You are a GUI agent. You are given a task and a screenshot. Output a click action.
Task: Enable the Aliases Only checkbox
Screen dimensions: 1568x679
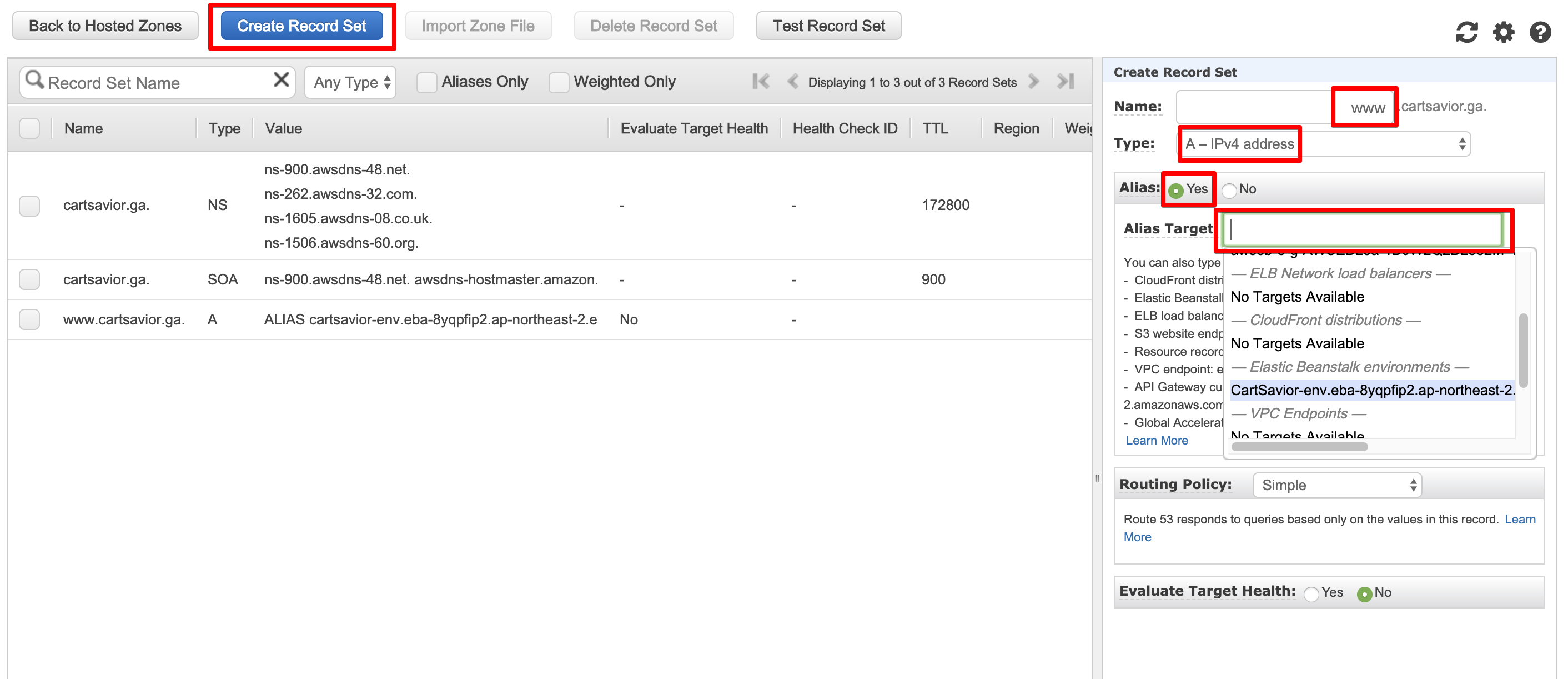click(426, 82)
